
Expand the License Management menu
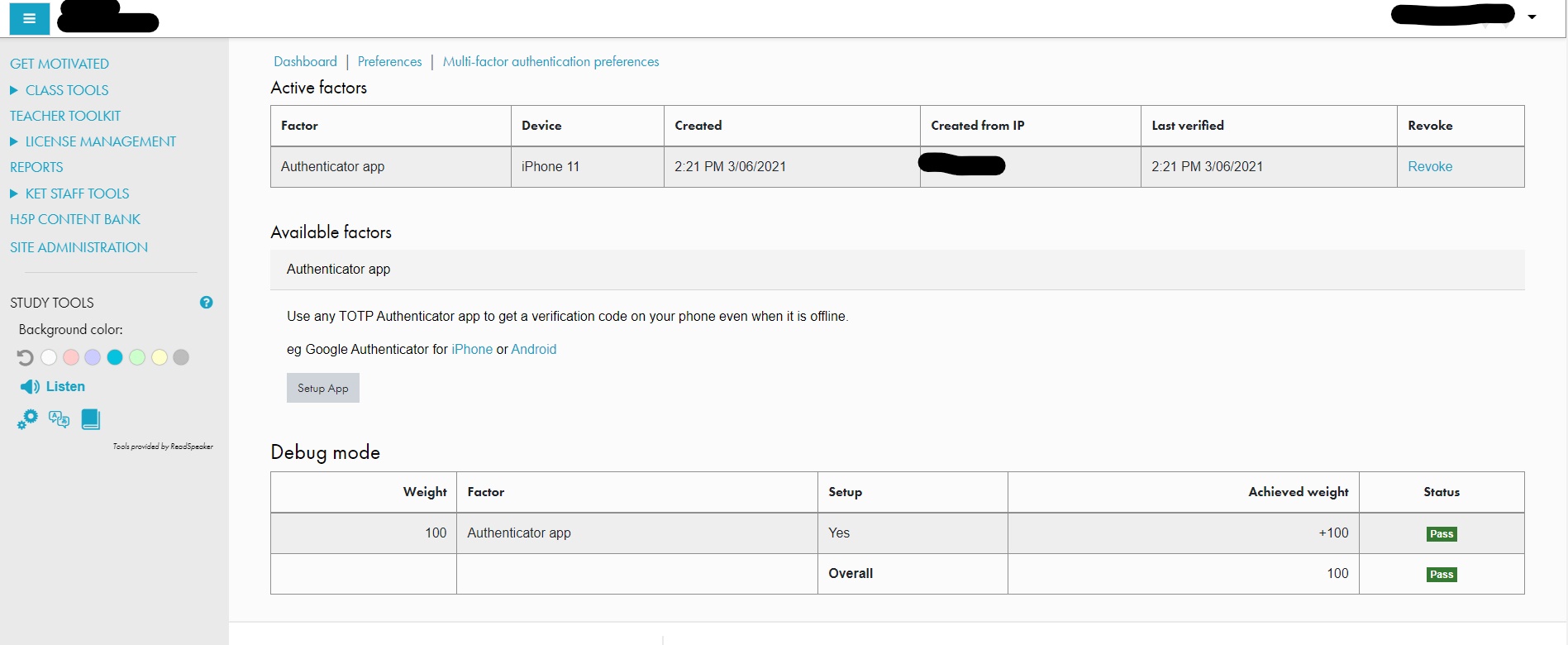coord(14,142)
